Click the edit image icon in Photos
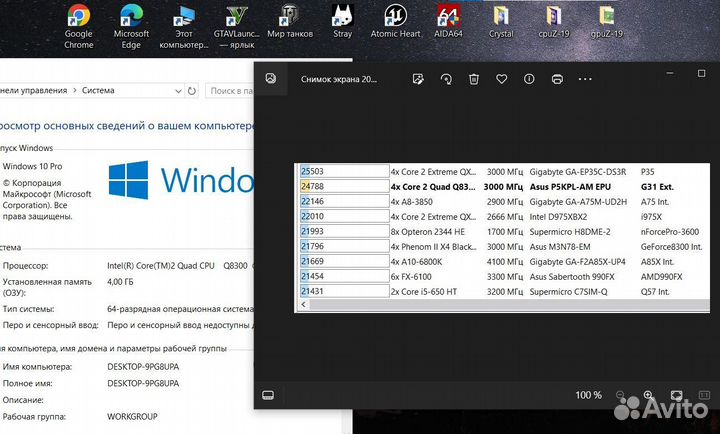 418,79
